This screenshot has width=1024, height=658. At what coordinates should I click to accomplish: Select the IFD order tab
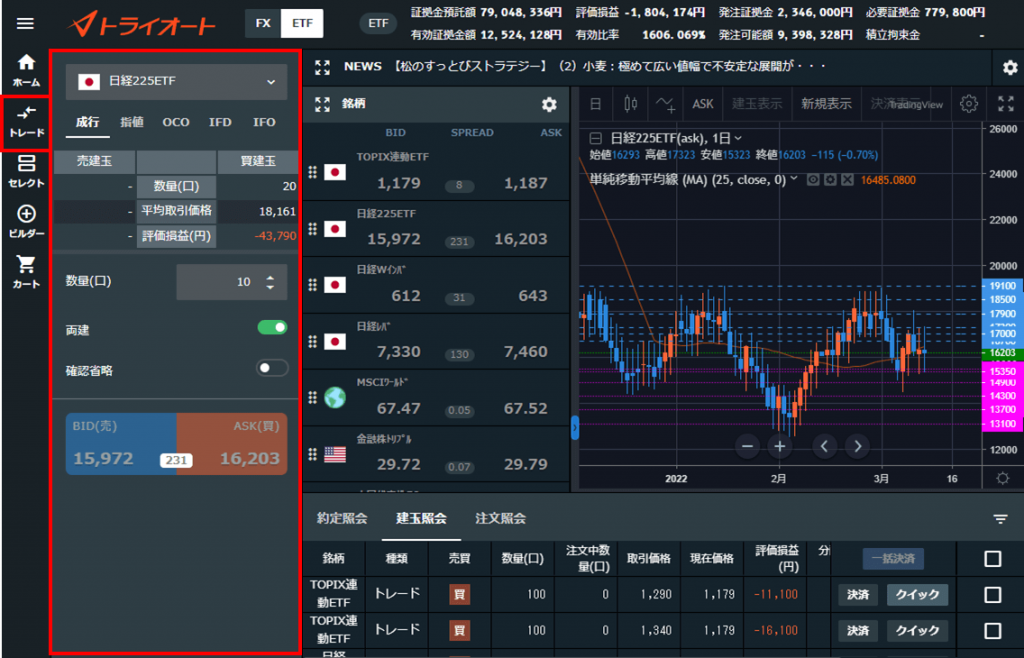pyautogui.click(x=220, y=122)
